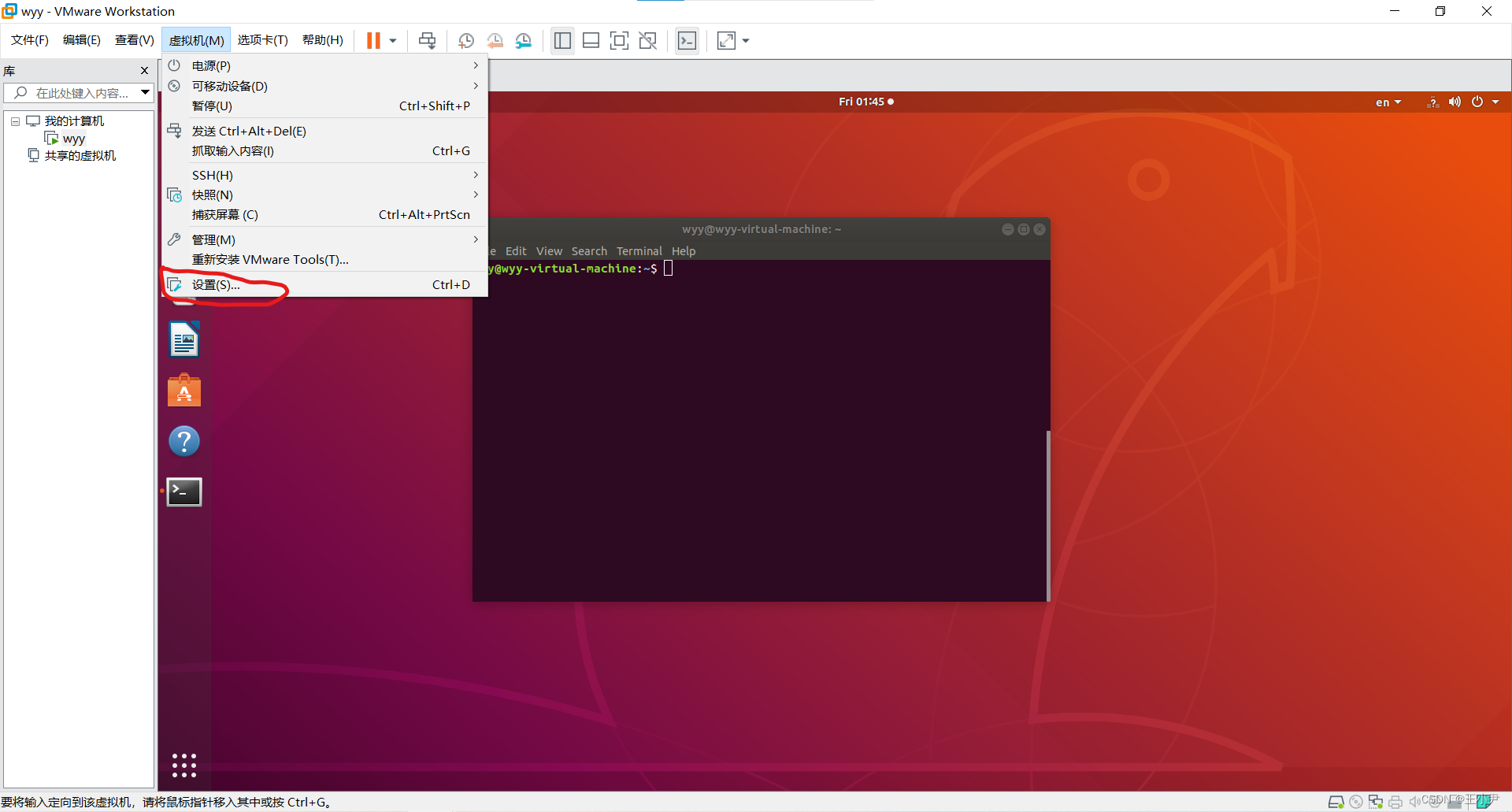The image size is (1512, 812).
Task: Open the 编辑(E) menu
Action: pyautogui.click(x=82, y=40)
